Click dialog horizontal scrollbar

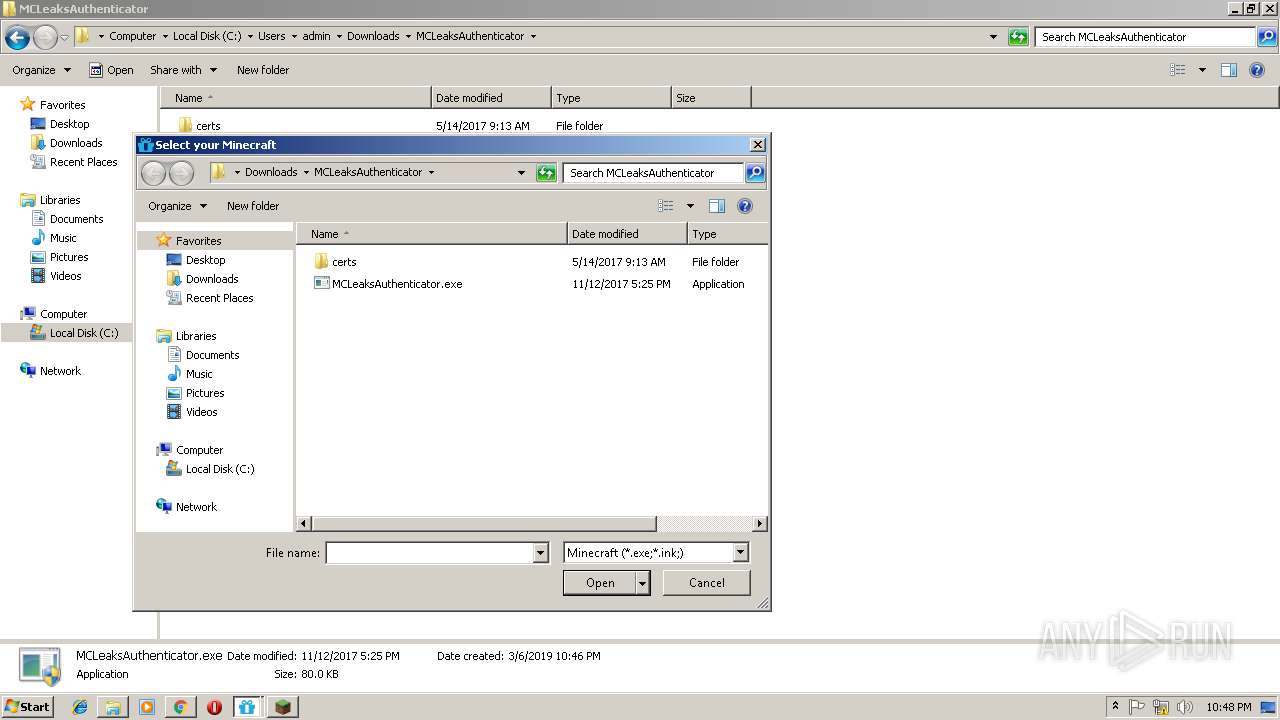coord(484,523)
